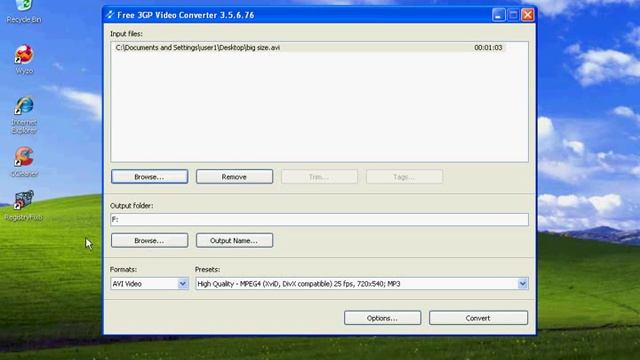Expand the Presets dropdown arrow

coord(523,284)
